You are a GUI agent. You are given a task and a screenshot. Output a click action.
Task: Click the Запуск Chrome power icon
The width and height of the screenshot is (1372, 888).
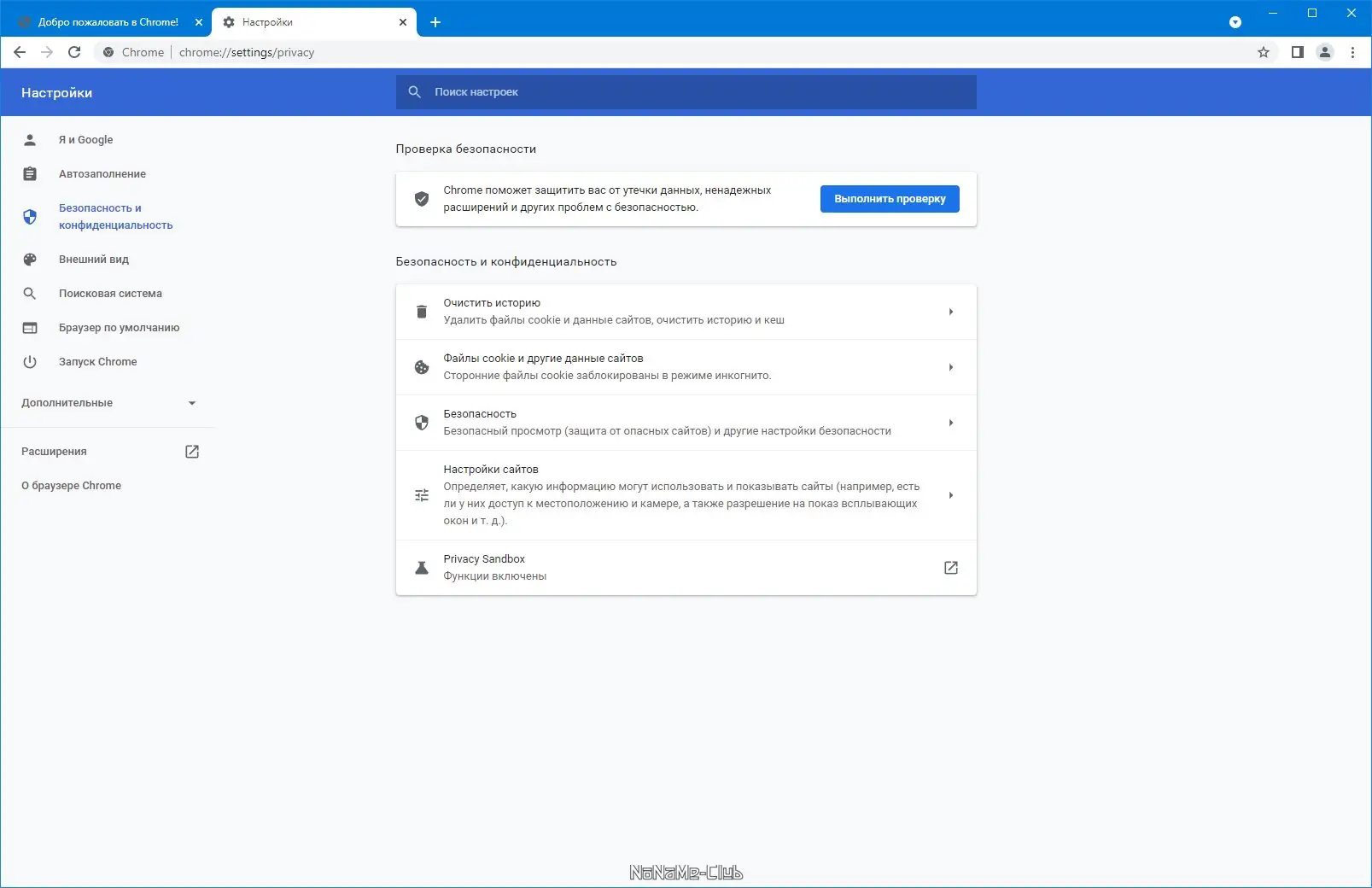[31, 361]
